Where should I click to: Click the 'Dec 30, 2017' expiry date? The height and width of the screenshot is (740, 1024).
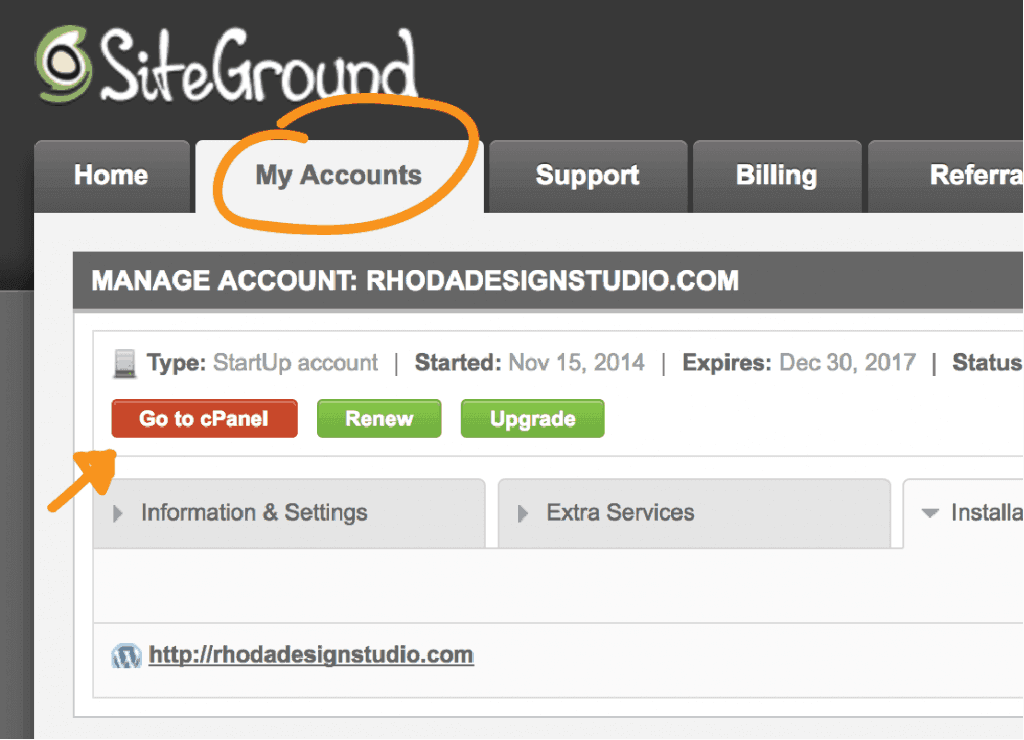(x=848, y=362)
